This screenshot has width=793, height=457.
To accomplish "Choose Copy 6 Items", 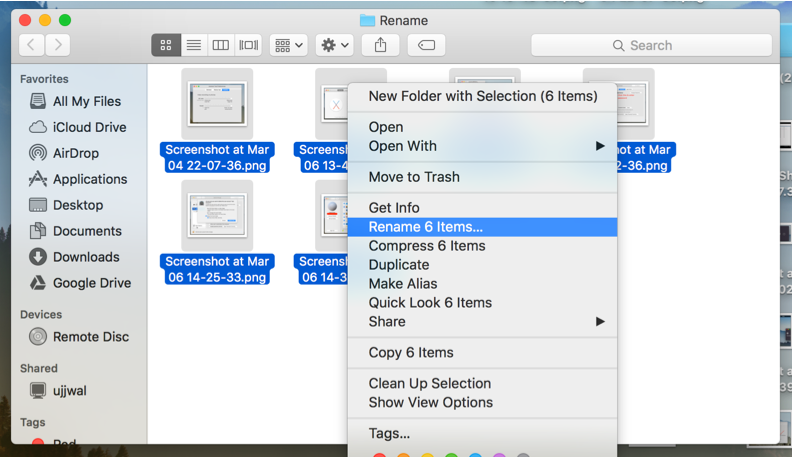I will 482,353.
